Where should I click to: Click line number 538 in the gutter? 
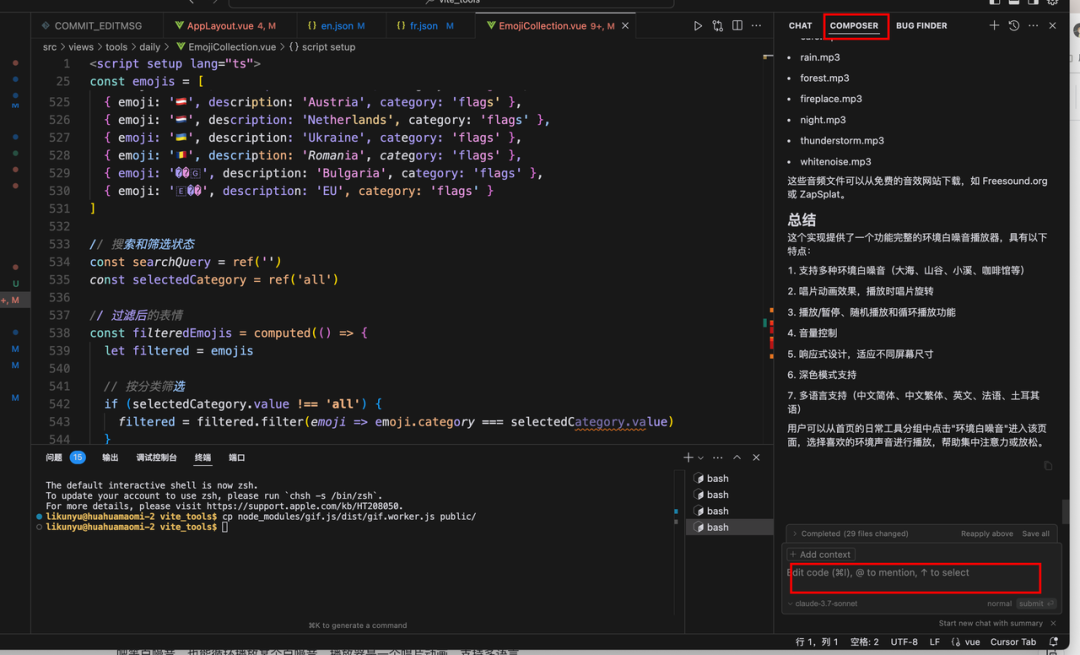tap(59, 333)
